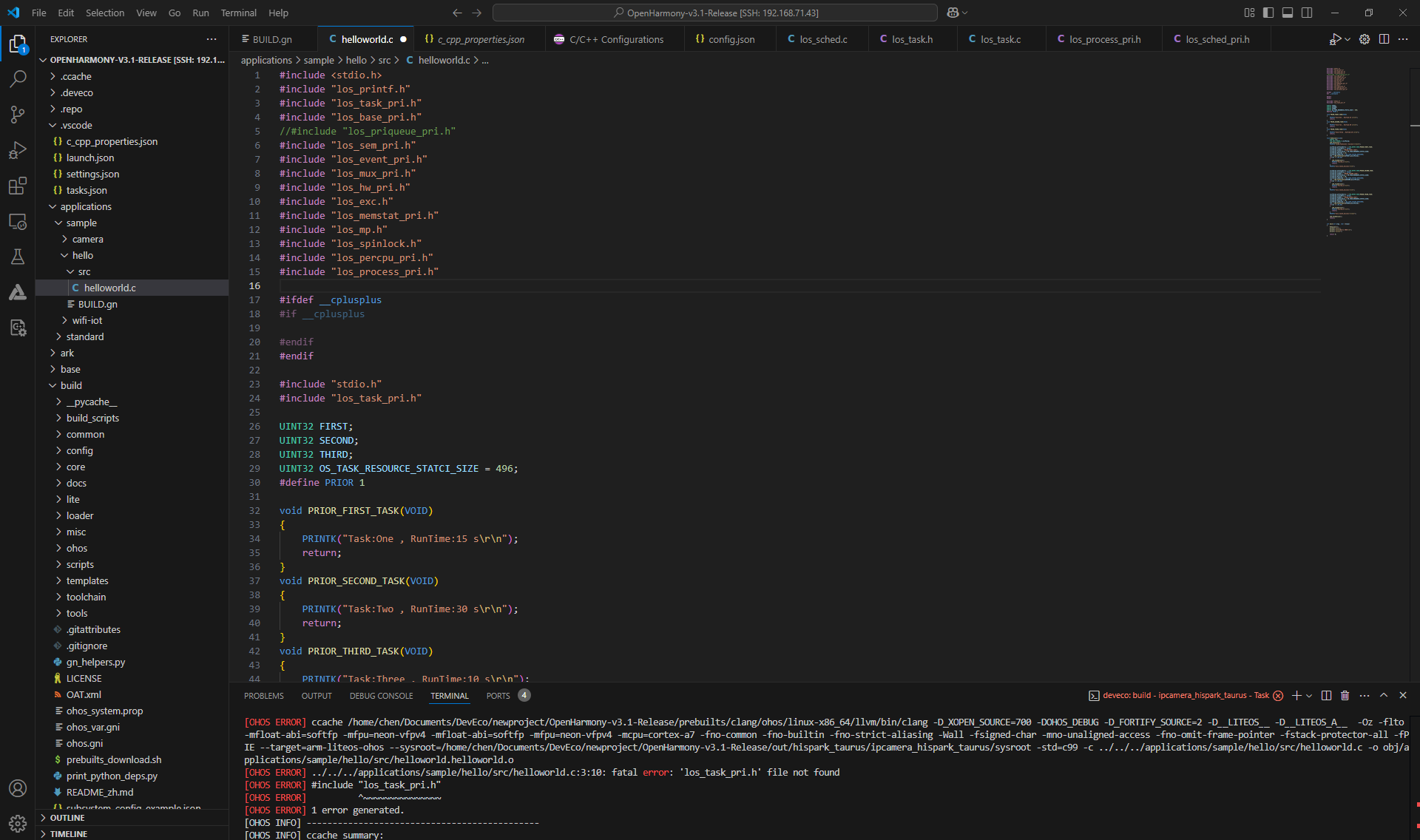
Task: Open the new terminal launch profile dropdown
Action: 1309,695
